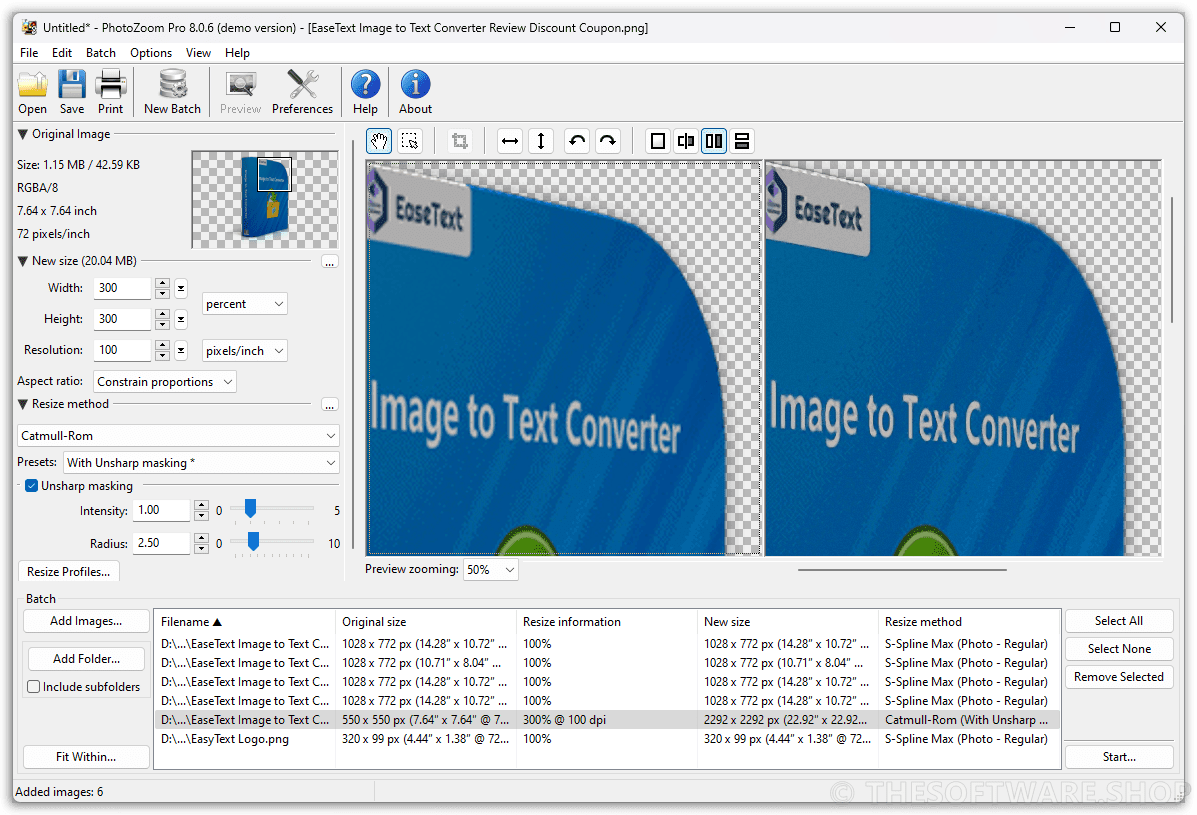Click the Help question mark icon
Image resolution: width=1197 pixels, height=815 pixels.
[365, 92]
